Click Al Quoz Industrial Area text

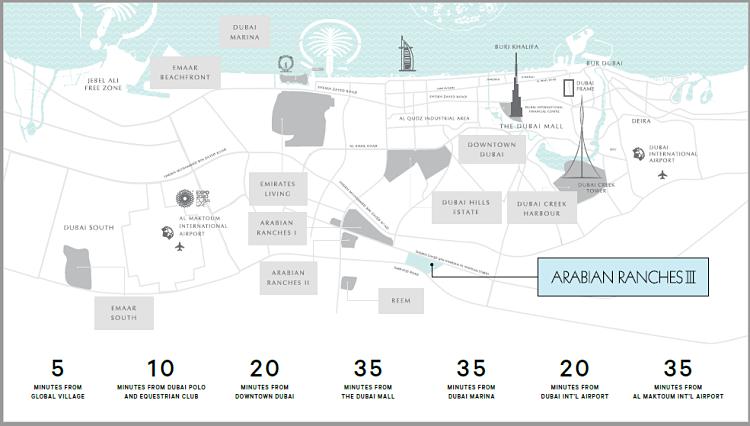click(434, 118)
